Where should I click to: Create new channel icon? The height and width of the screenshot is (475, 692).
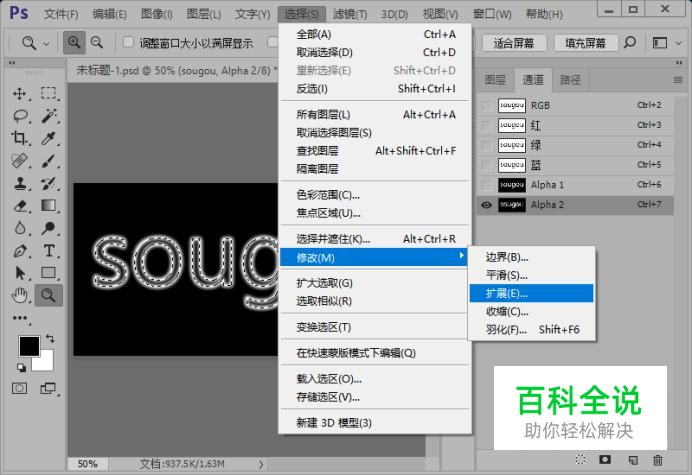click(633, 460)
